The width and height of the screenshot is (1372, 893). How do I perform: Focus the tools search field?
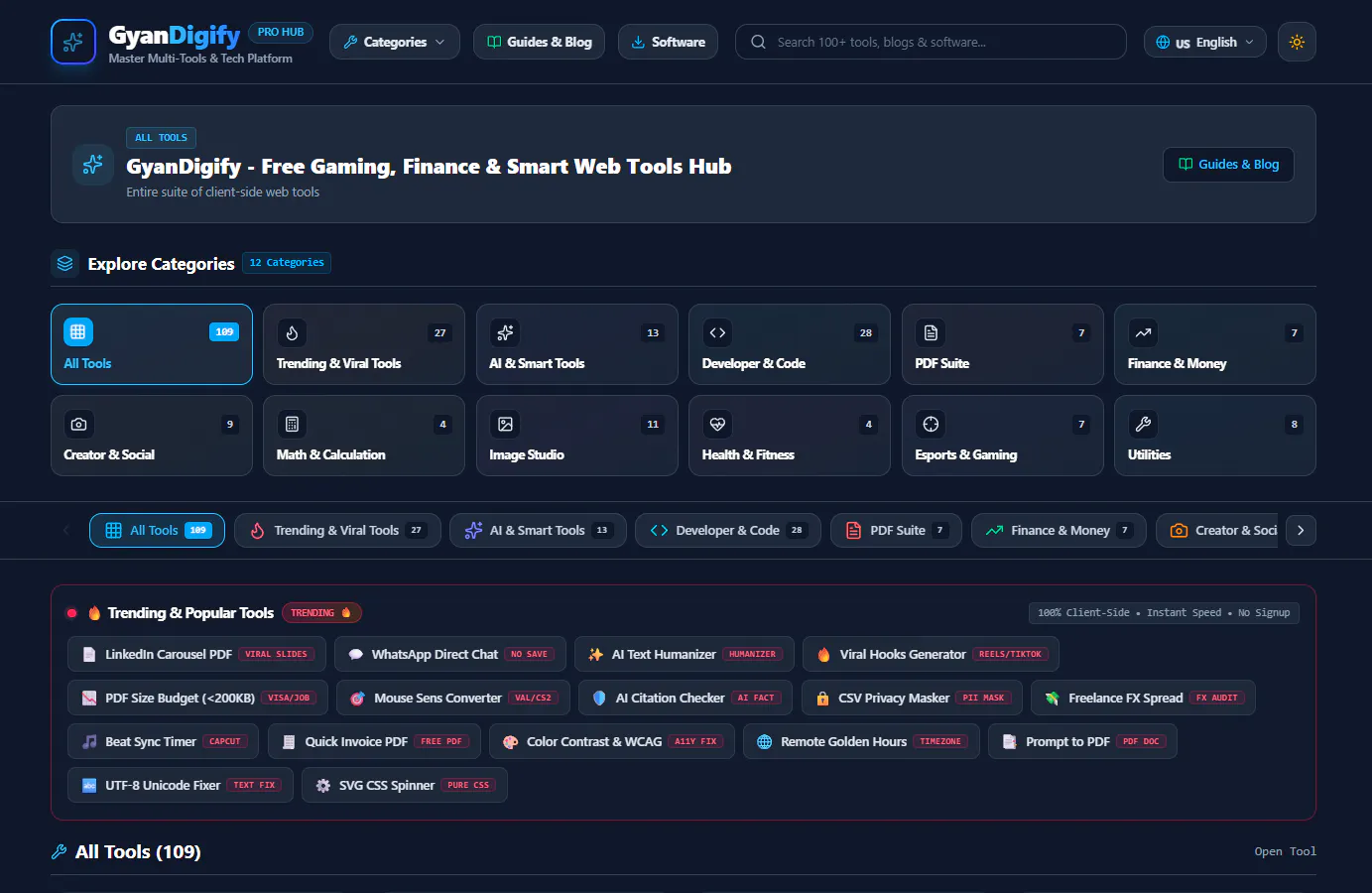coord(931,42)
